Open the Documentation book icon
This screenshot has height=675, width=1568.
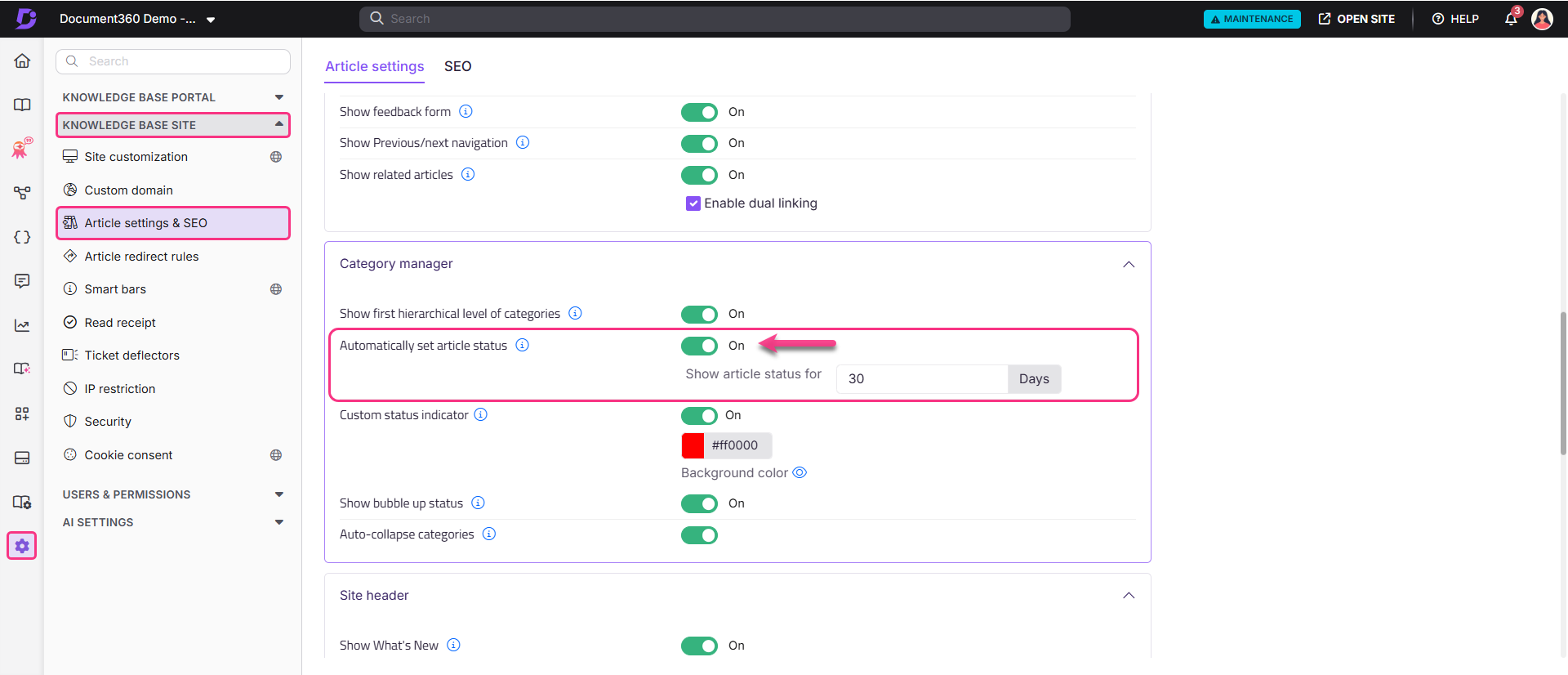point(22,105)
